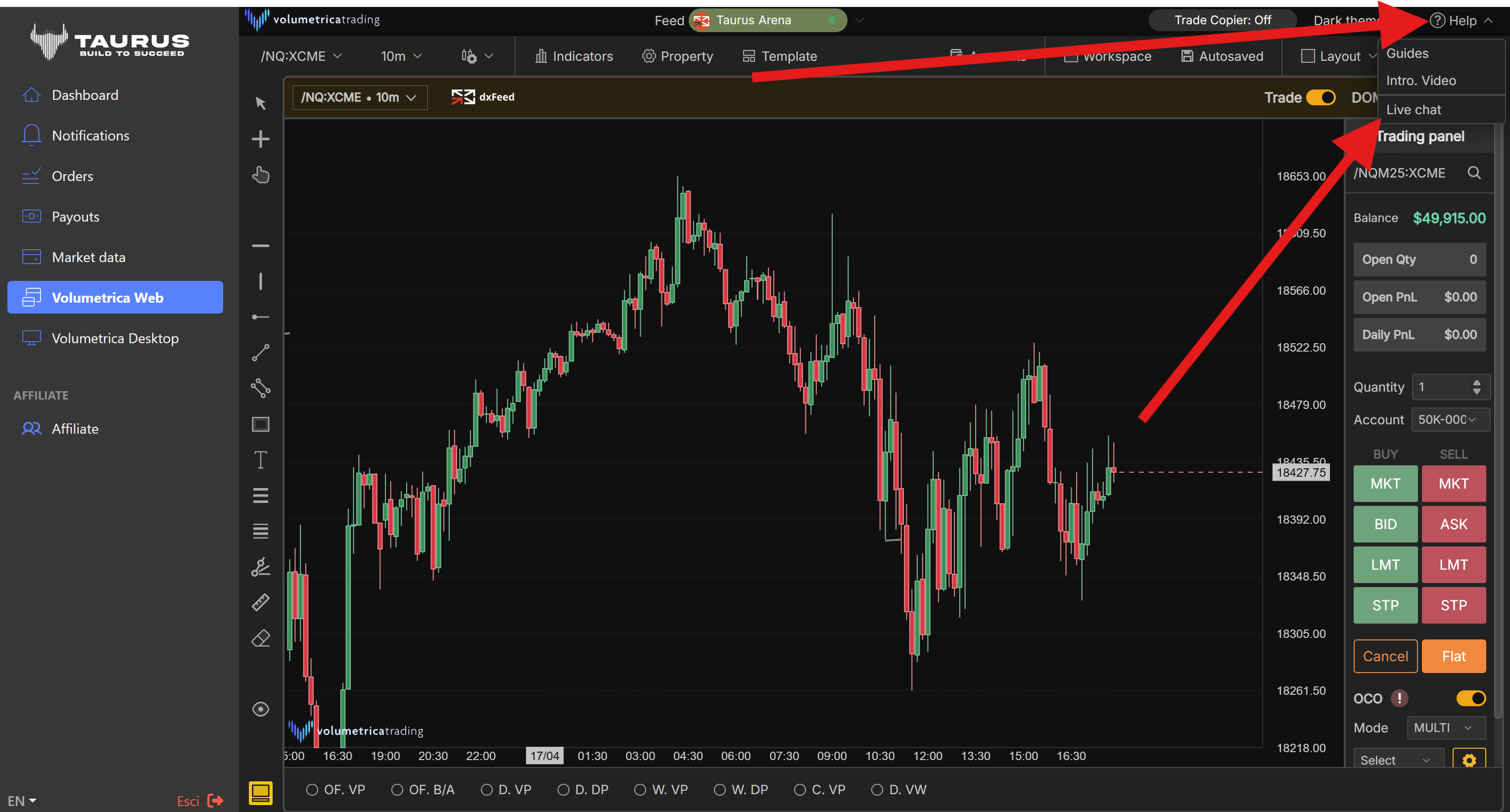Image resolution: width=1510 pixels, height=812 pixels.
Task: Pick the rectangle drawing tool
Action: pos(260,424)
